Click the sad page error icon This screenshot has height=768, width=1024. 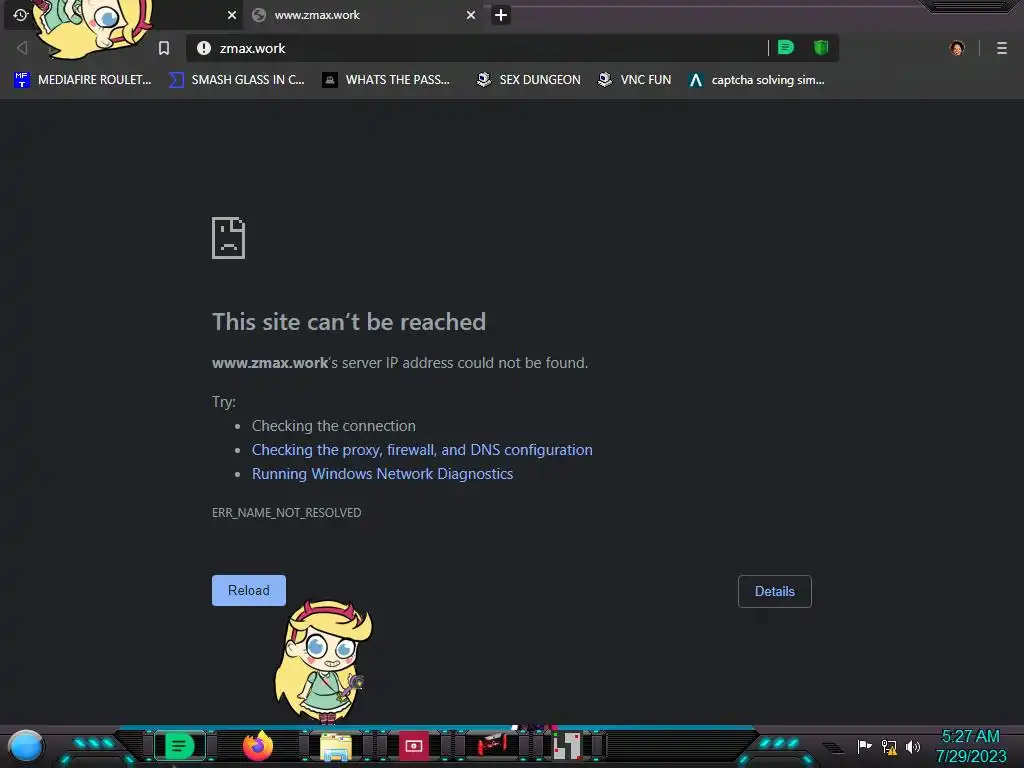click(229, 238)
